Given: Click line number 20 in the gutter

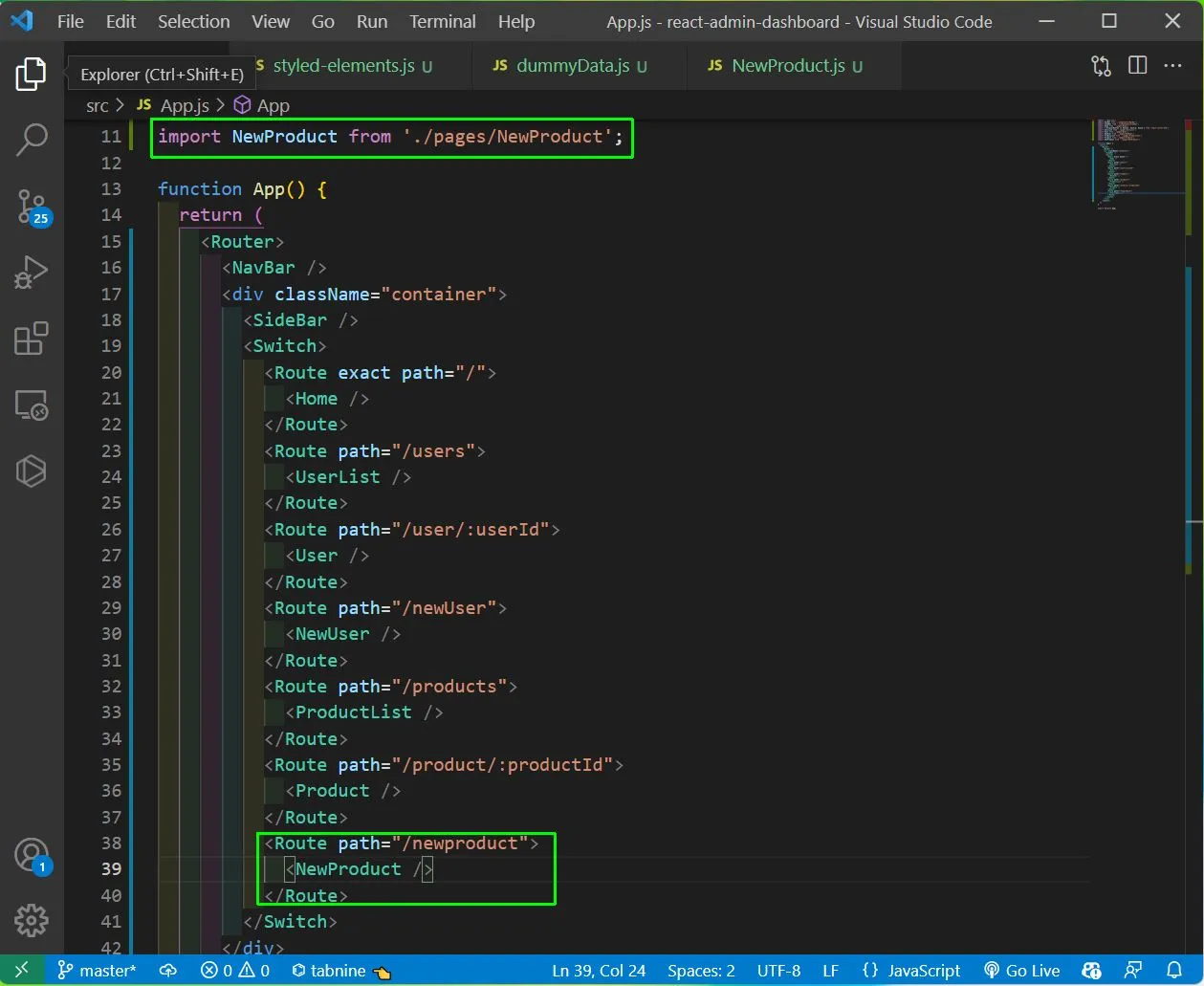Looking at the screenshot, I should click(x=111, y=373).
